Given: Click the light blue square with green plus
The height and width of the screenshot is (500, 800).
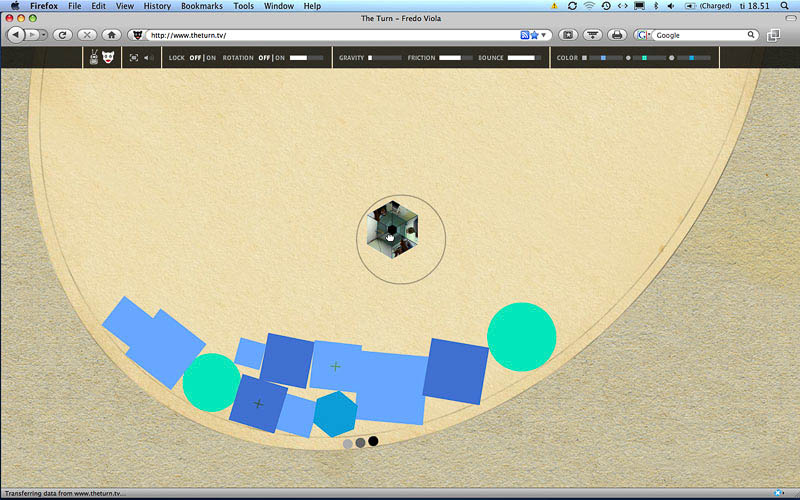Looking at the screenshot, I should pos(335,366).
